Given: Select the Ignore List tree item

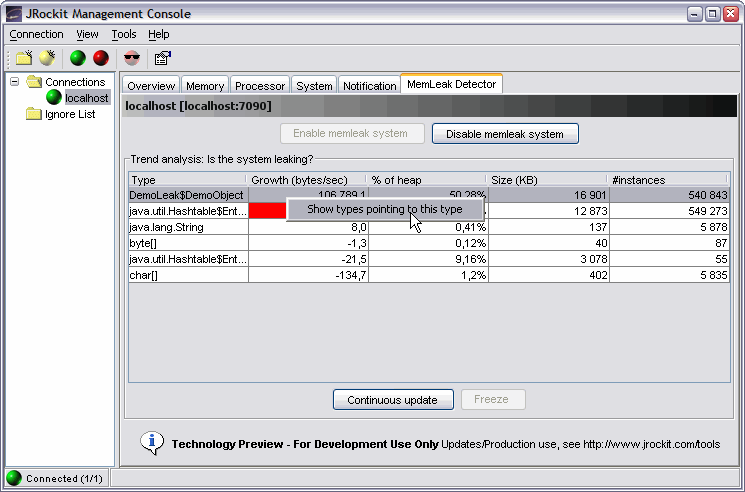Looking at the screenshot, I should [x=70, y=114].
